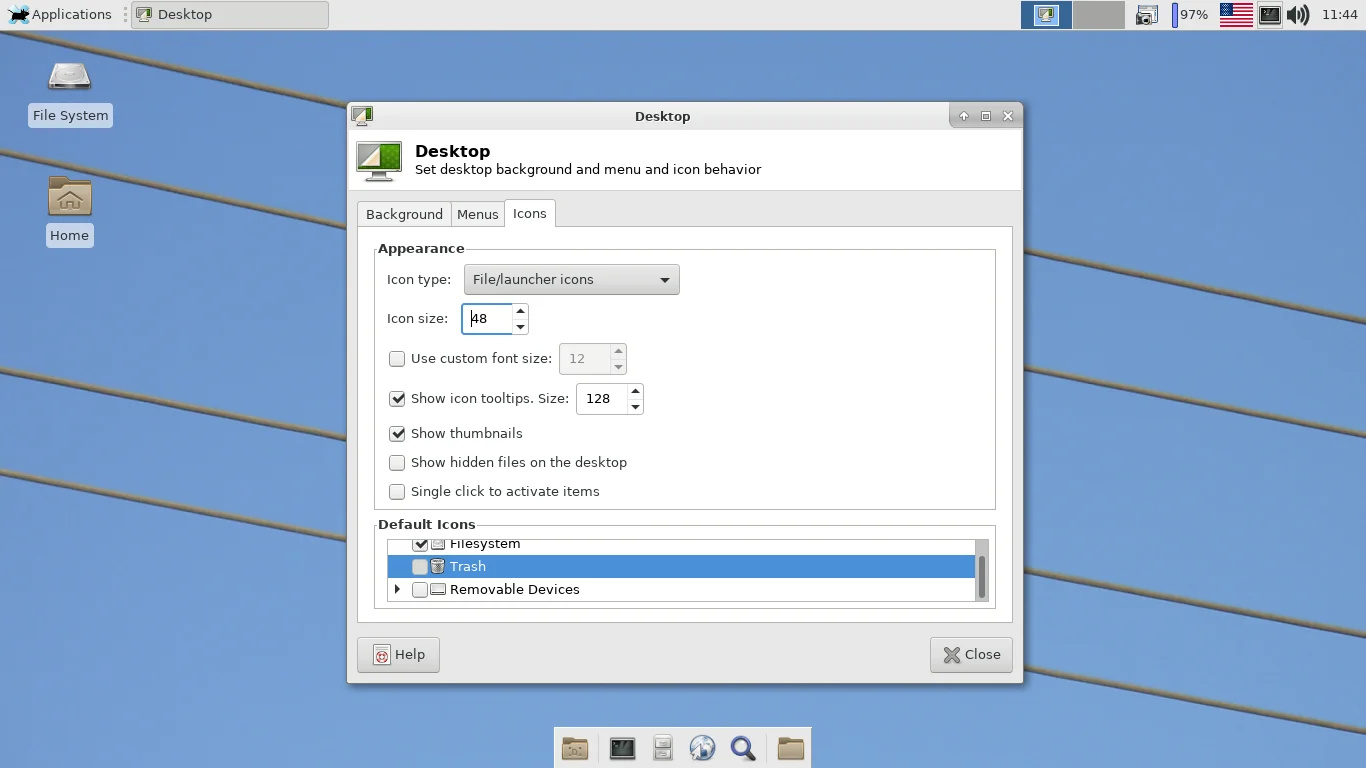Select the Icons tab
Screen dimensions: 1366x768
[529, 214]
